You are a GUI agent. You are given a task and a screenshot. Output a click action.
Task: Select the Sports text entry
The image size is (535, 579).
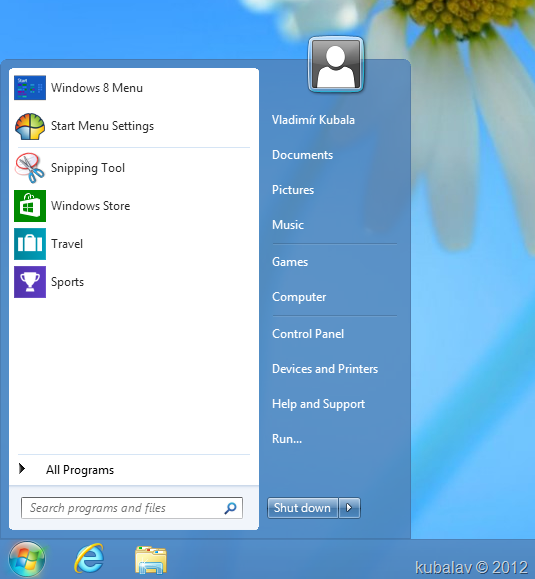click(67, 282)
